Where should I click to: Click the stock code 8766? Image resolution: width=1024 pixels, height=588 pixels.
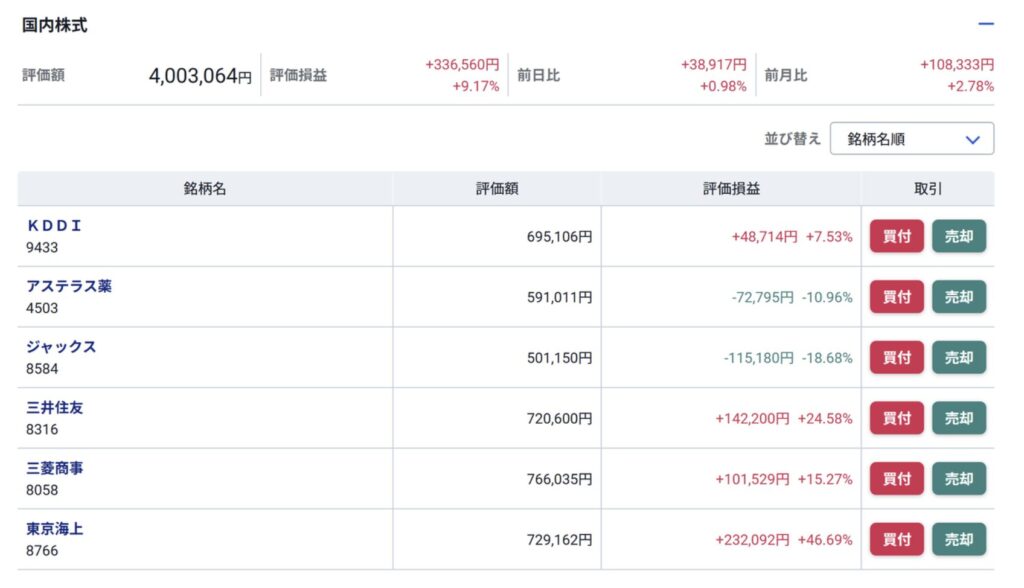click(42, 551)
